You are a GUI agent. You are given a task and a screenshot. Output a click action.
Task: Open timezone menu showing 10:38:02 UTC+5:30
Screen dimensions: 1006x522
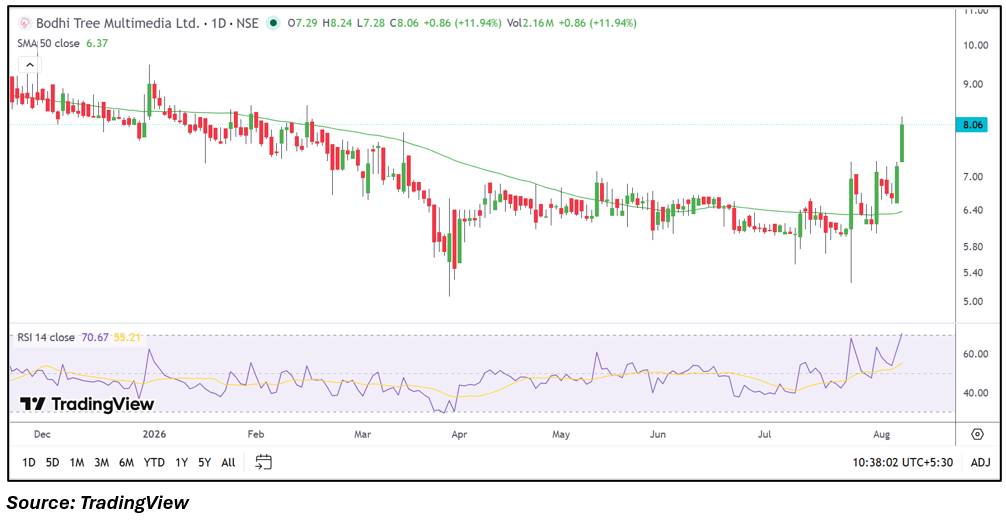tap(903, 462)
